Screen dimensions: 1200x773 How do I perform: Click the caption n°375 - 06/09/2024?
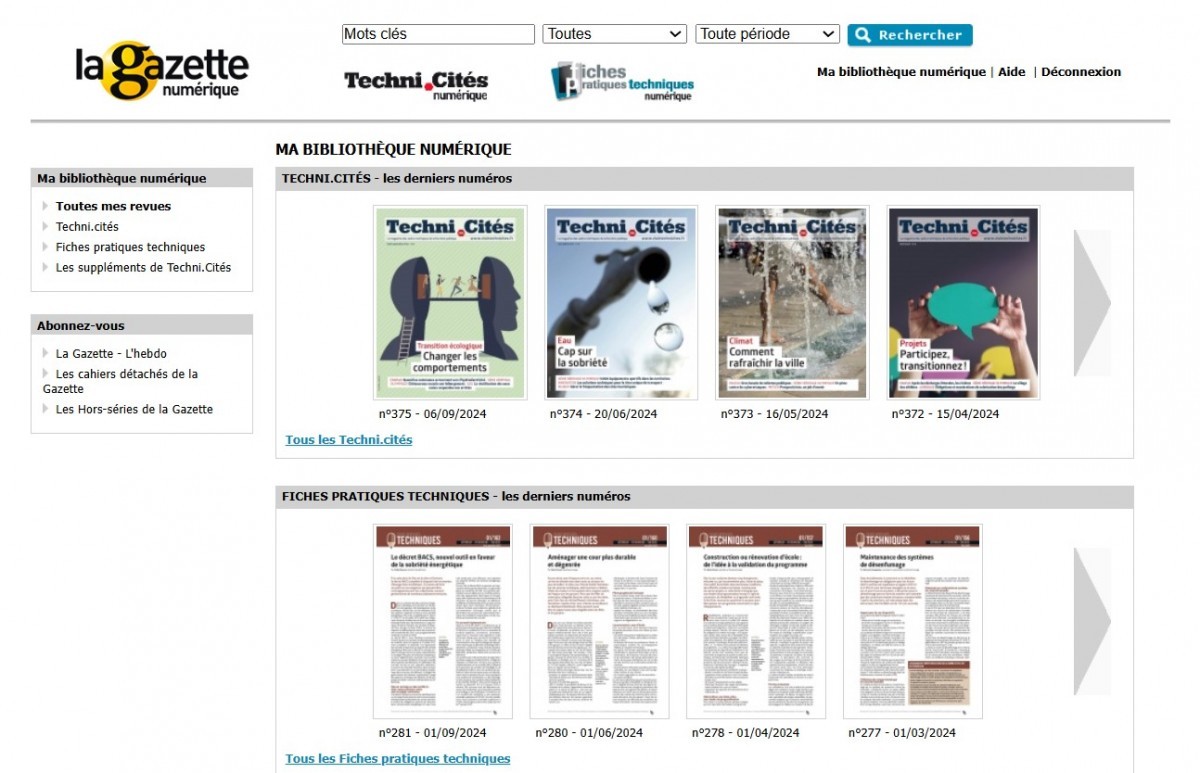432,414
